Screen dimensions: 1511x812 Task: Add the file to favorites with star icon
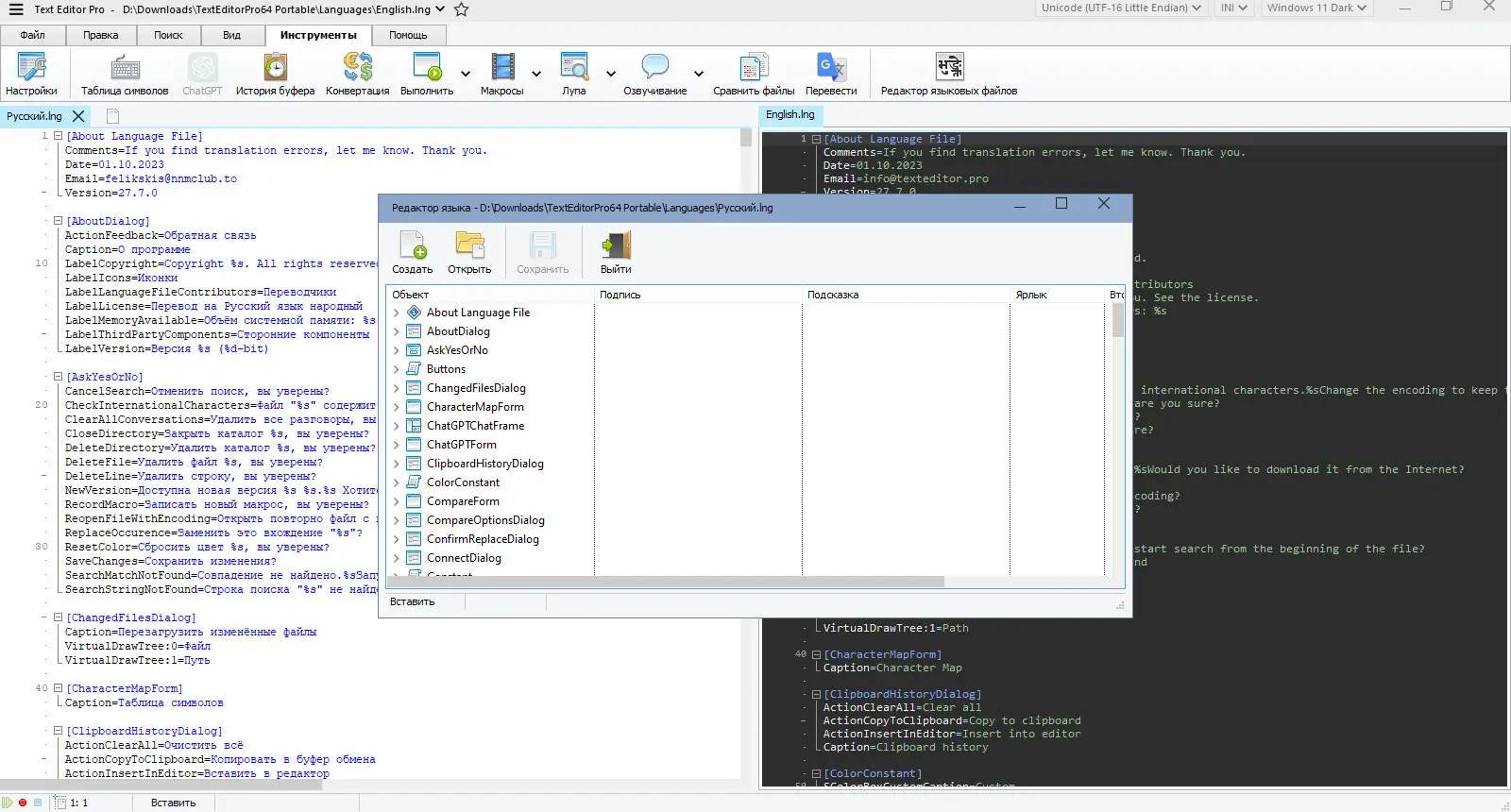[462, 9]
